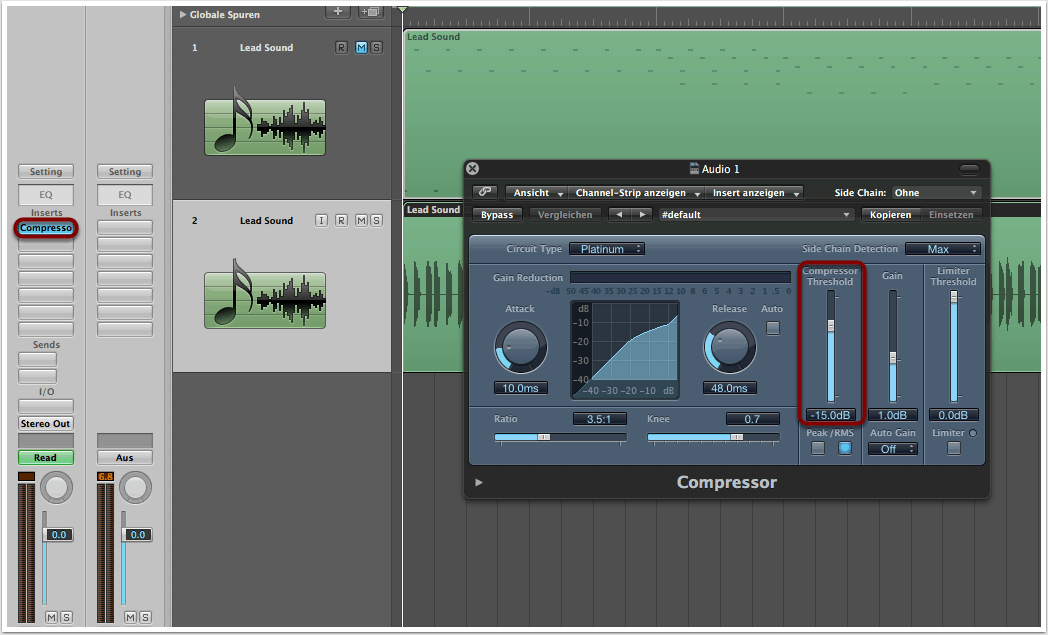Click the Kopieren button

[x=890, y=214]
